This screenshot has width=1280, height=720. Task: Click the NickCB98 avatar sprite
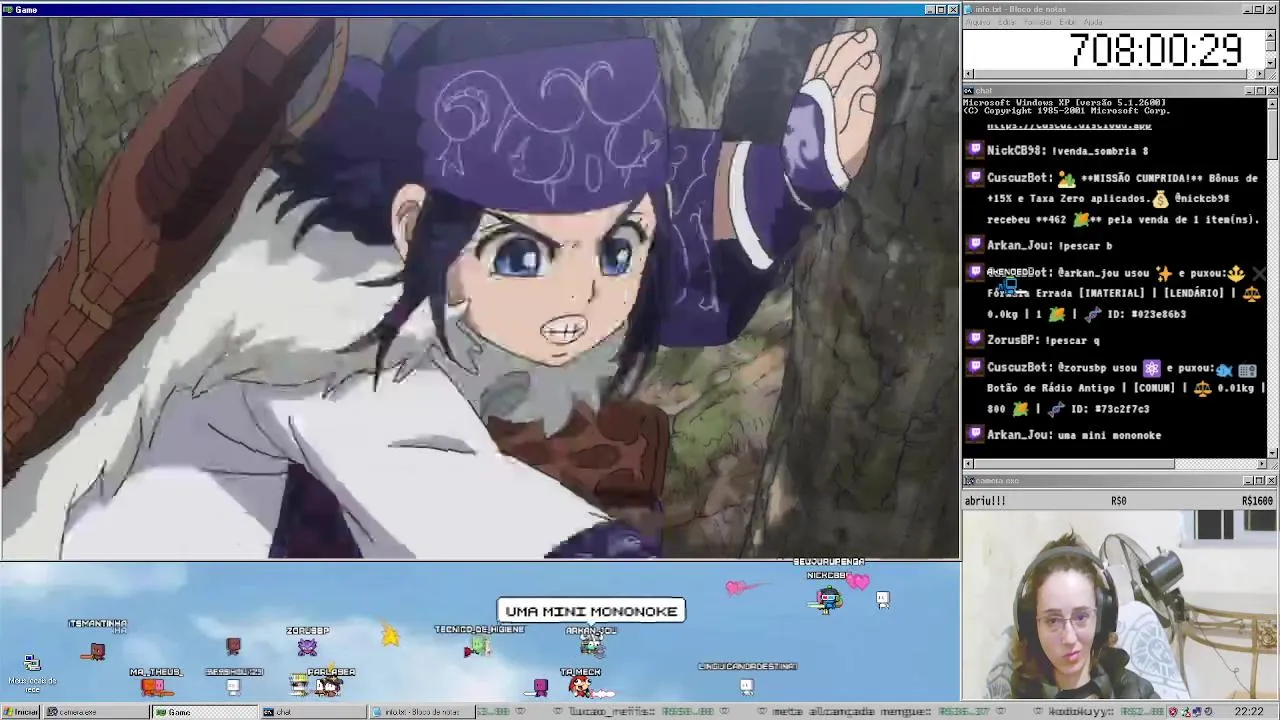828,599
